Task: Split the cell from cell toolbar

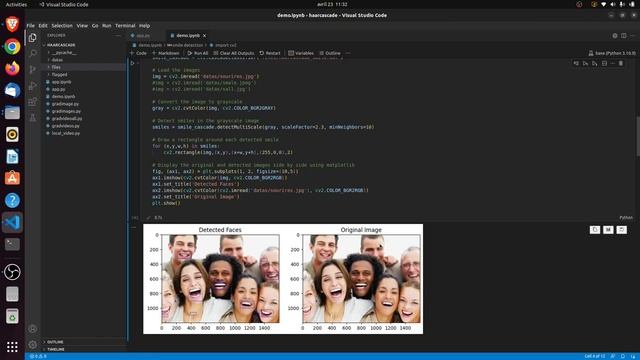Action: click(x=604, y=63)
